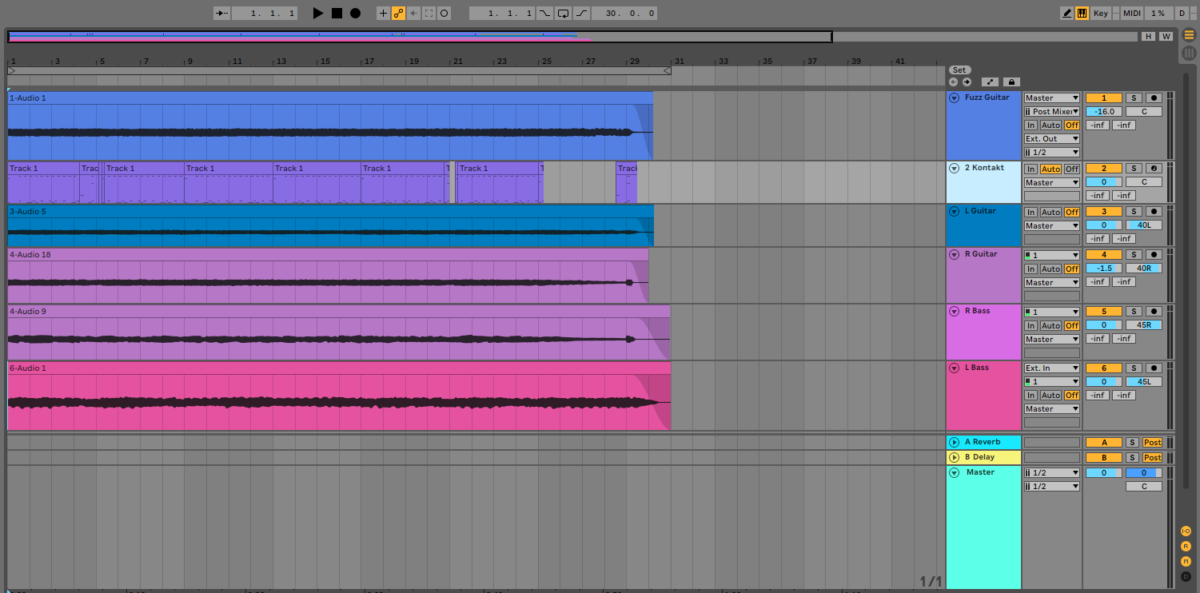Show In/Out section I-O button
Viewport: 1200px width, 593px height.
click(1186, 531)
